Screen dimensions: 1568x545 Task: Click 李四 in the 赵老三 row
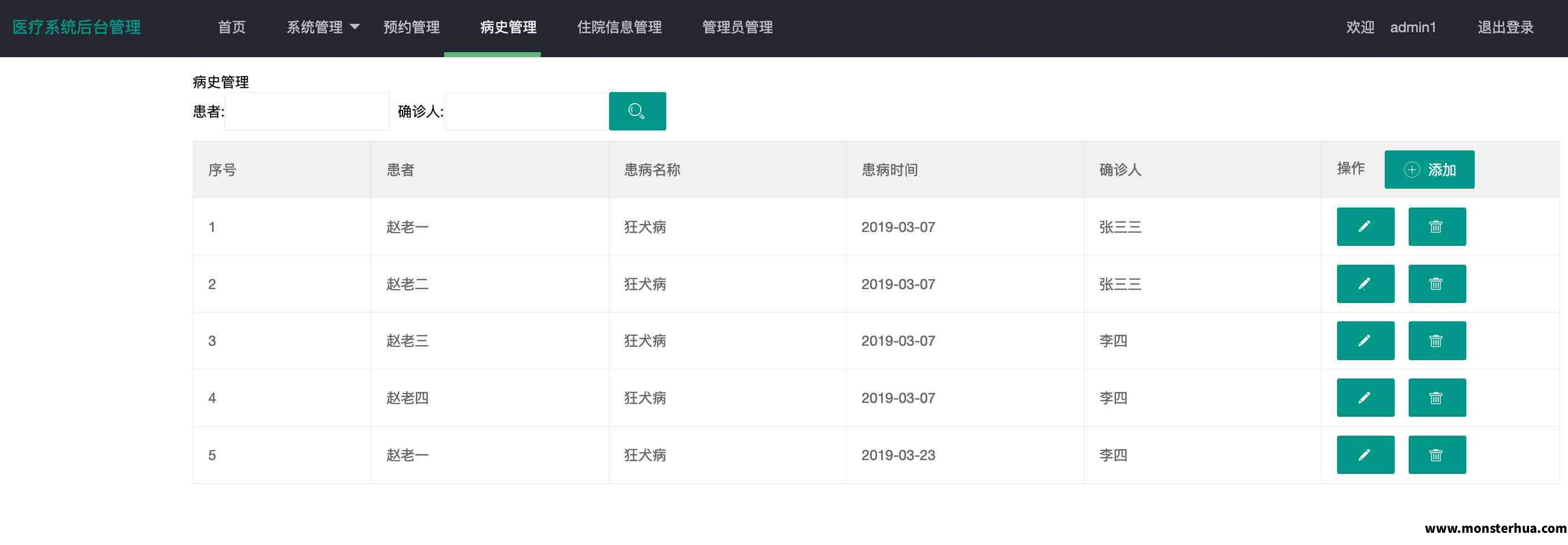click(1113, 341)
